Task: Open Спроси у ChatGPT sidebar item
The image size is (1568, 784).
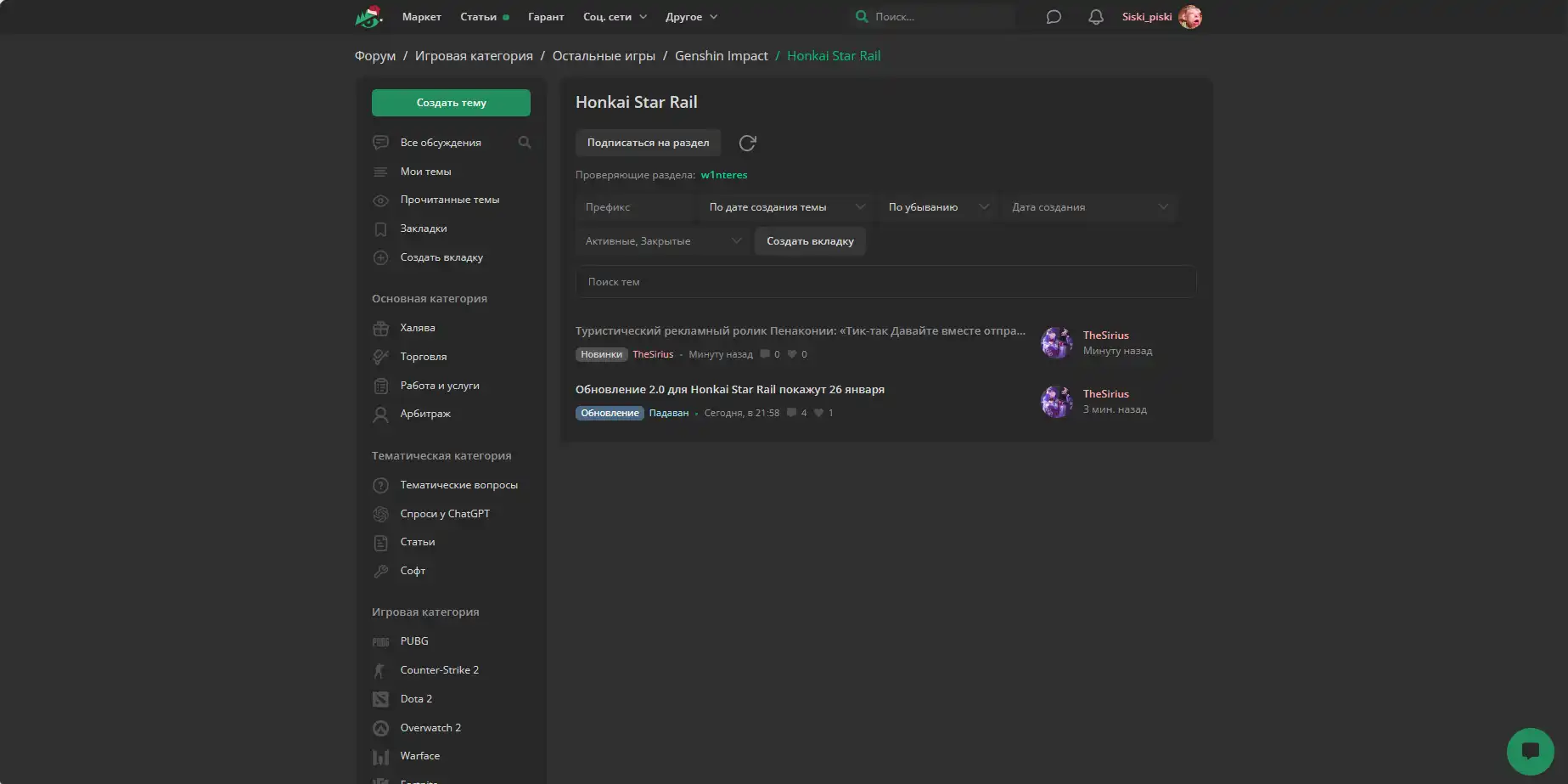Action: (445, 514)
